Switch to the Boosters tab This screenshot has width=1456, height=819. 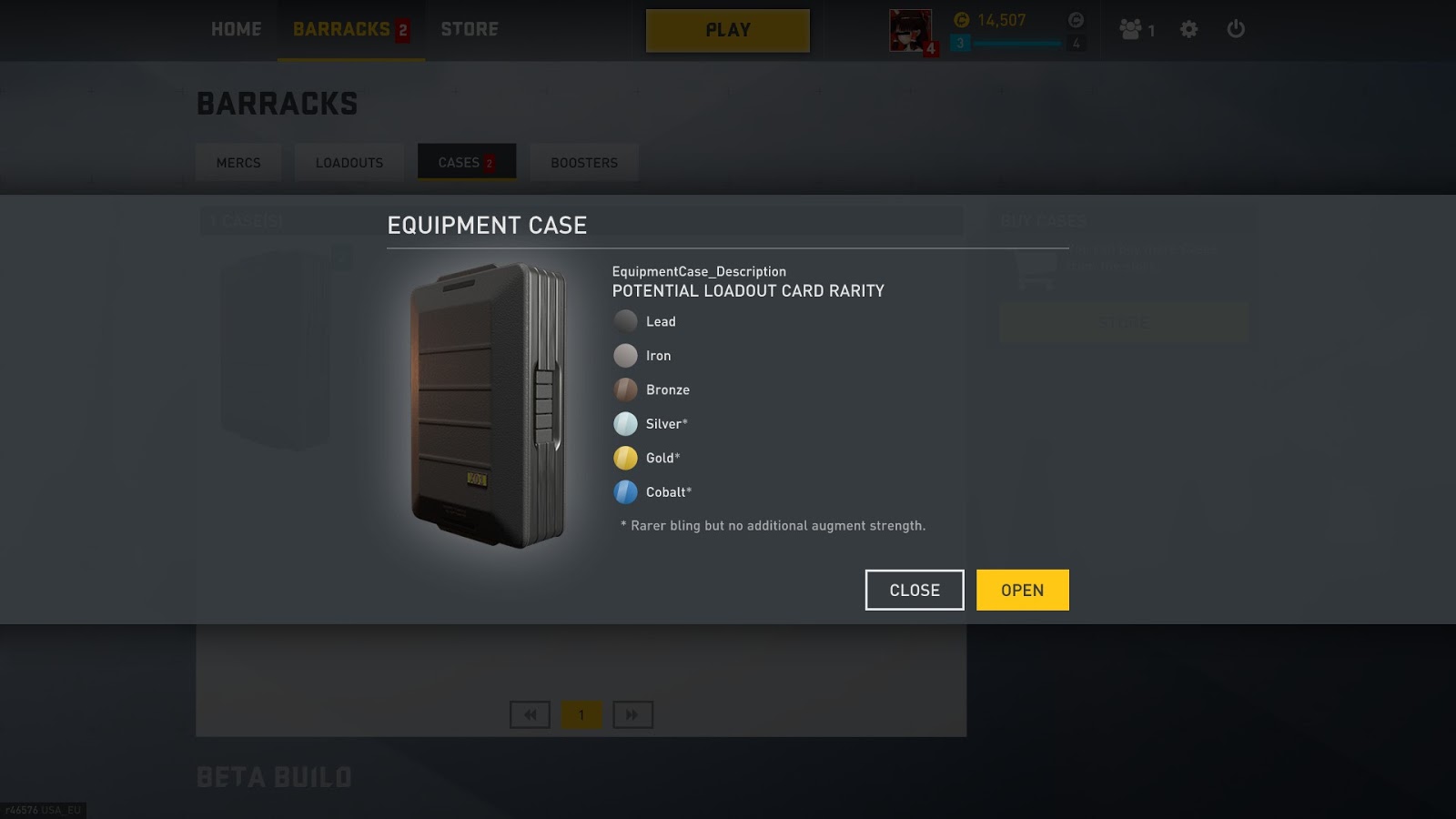coord(584,162)
